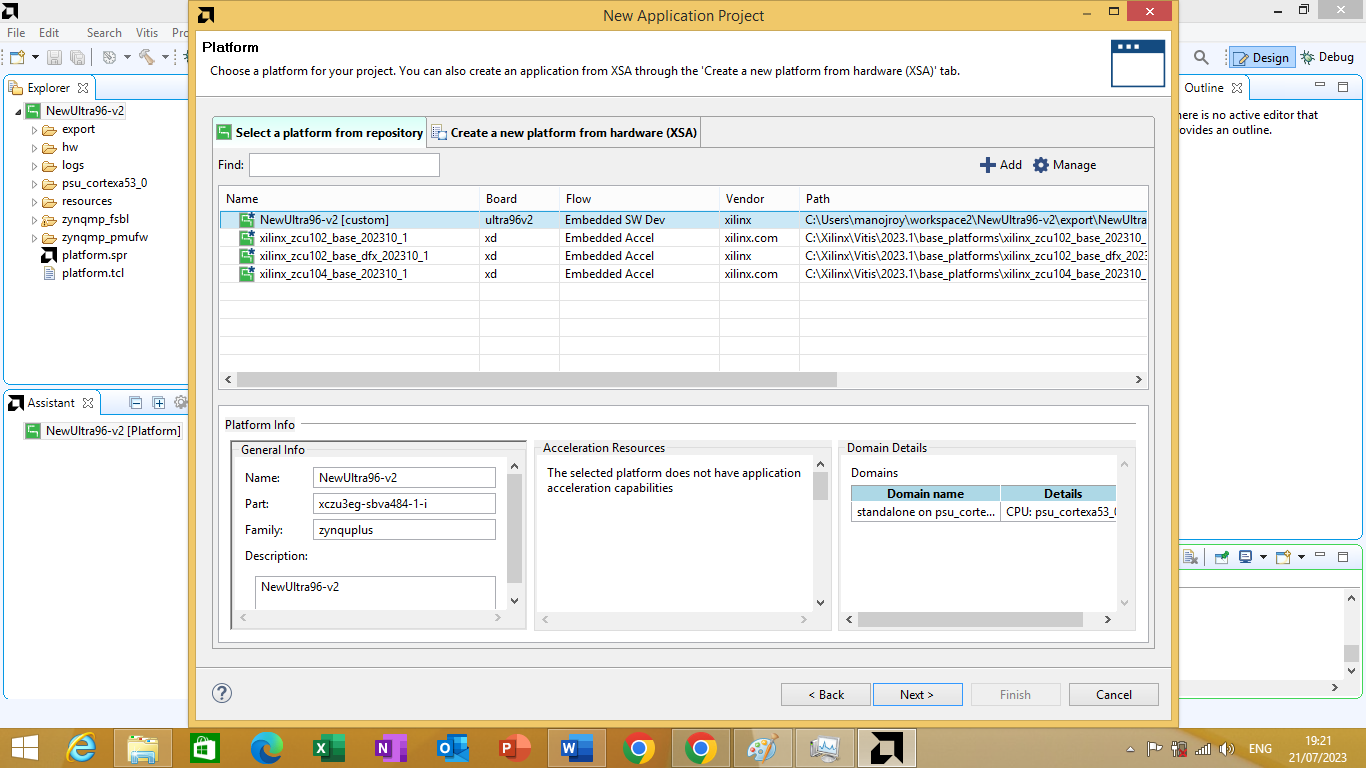
Task: Open Outlook from the taskbar
Action: pyautogui.click(x=453, y=748)
